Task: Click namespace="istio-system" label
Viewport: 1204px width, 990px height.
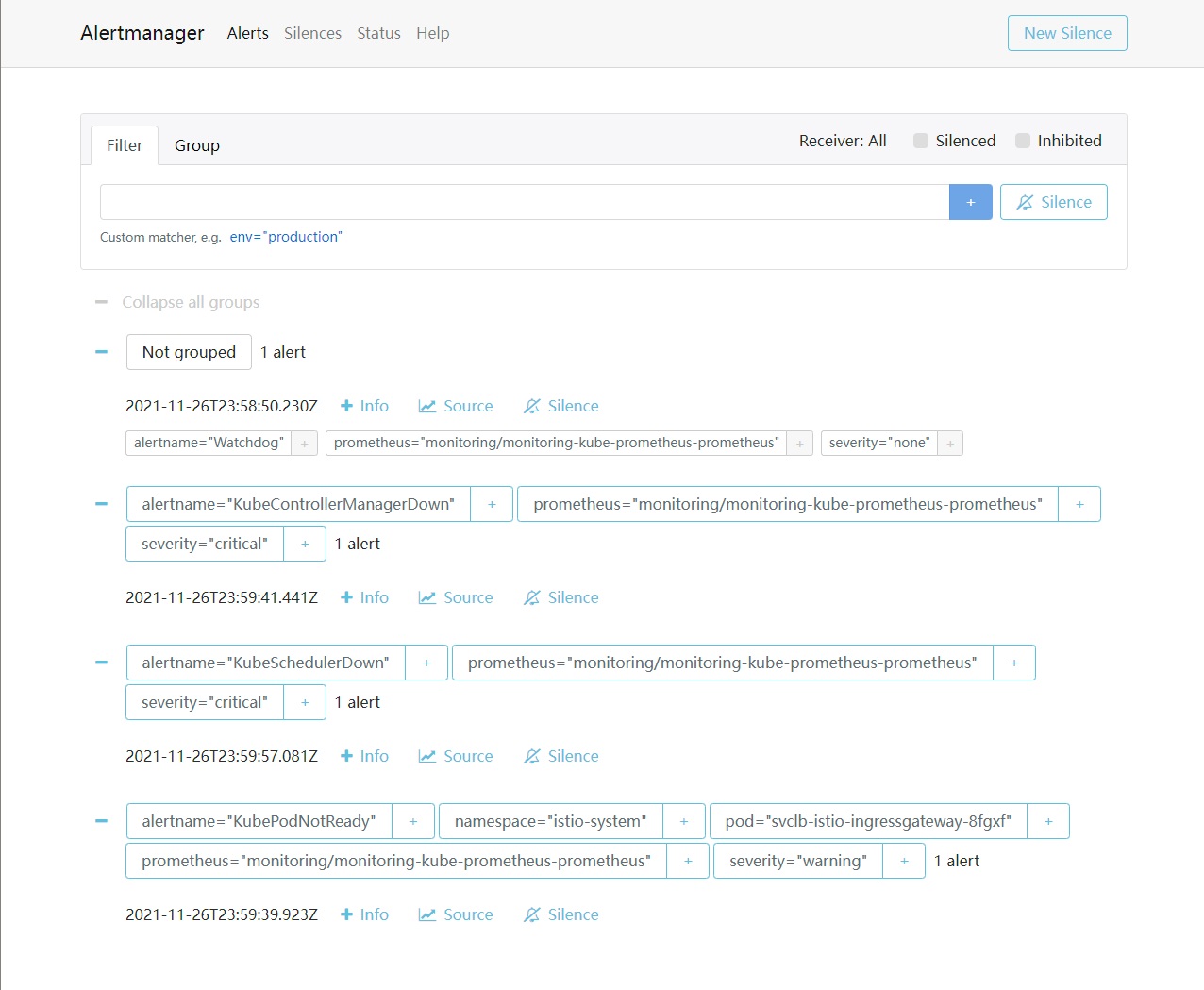Action: click(x=551, y=821)
